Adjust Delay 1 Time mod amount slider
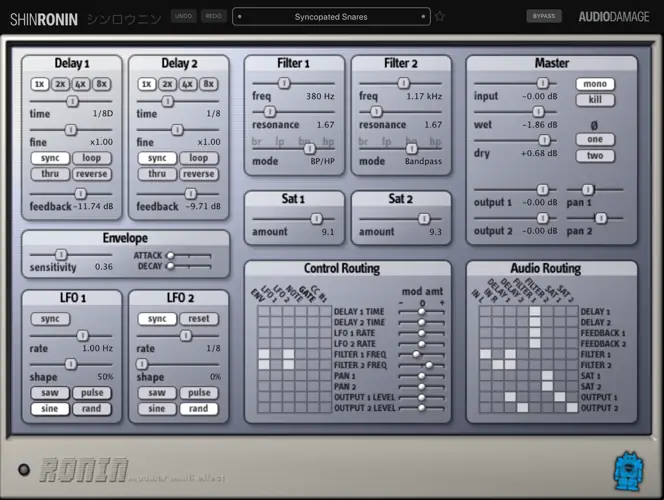The height and width of the screenshot is (500, 664). tap(422, 312)
